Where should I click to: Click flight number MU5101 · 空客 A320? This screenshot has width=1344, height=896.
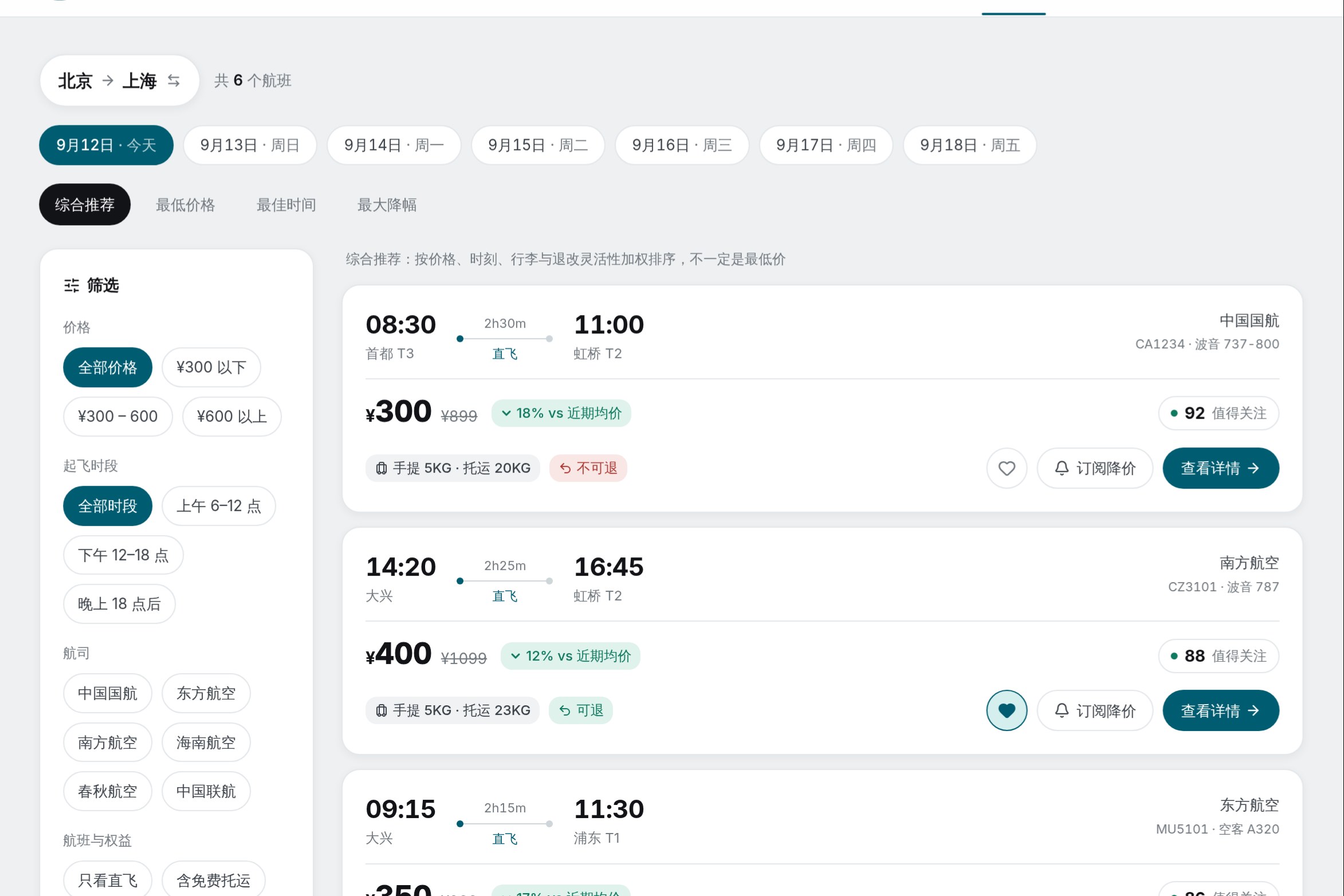tap(1217, 829)
